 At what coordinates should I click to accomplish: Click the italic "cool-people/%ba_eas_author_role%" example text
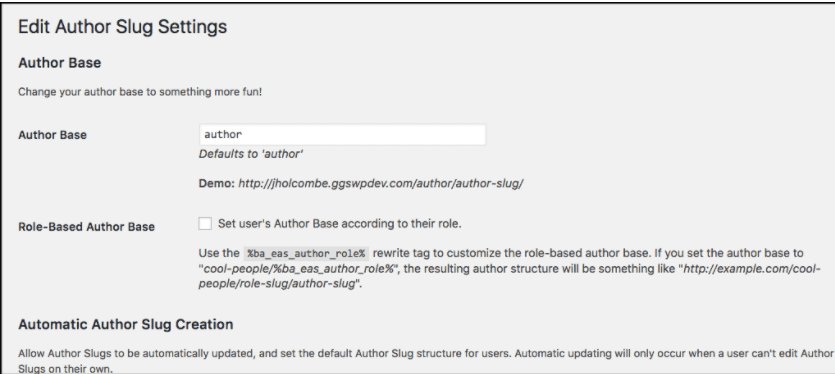(299, 269)
